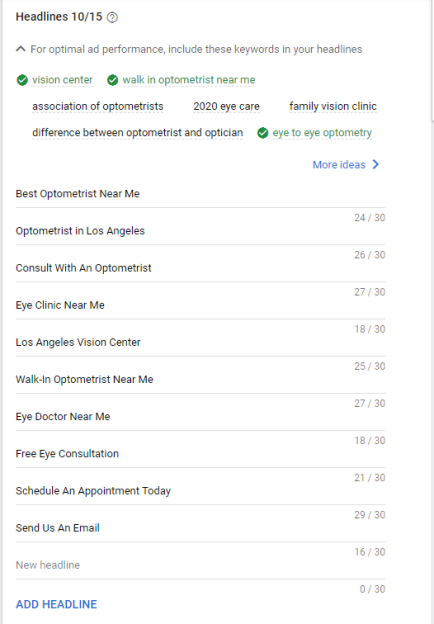Edit the Best Optometrist Near Me headline
This screenshot has height=624, width=434.
pyautogui.click(x=200, y=194)
